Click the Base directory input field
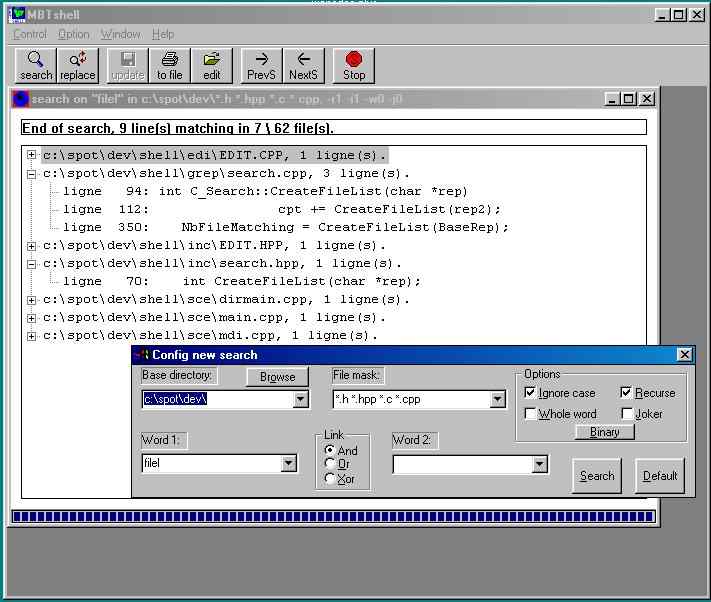Screen dimensions: 711x602 [218, 399]
